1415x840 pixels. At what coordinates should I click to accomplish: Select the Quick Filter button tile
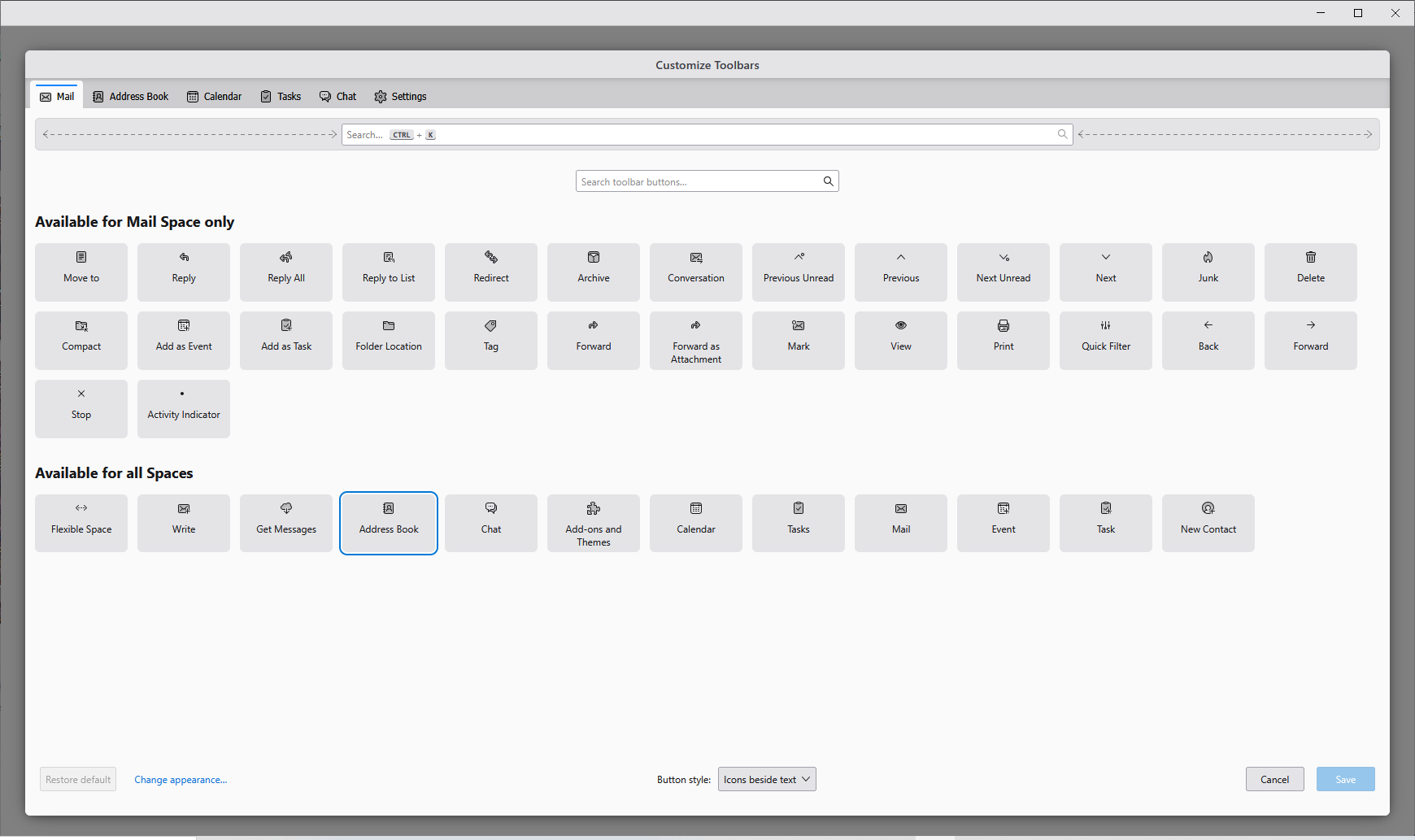click(1105, 340)
